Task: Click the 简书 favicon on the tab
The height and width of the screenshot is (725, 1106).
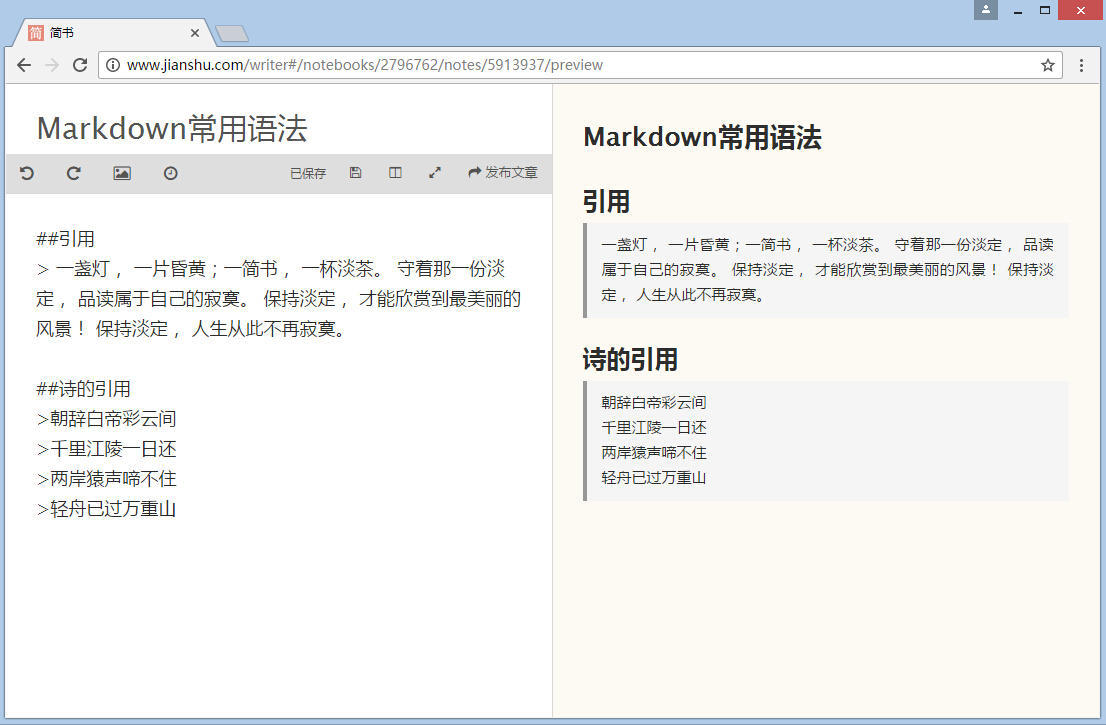Action: click(x=36, y=33)
